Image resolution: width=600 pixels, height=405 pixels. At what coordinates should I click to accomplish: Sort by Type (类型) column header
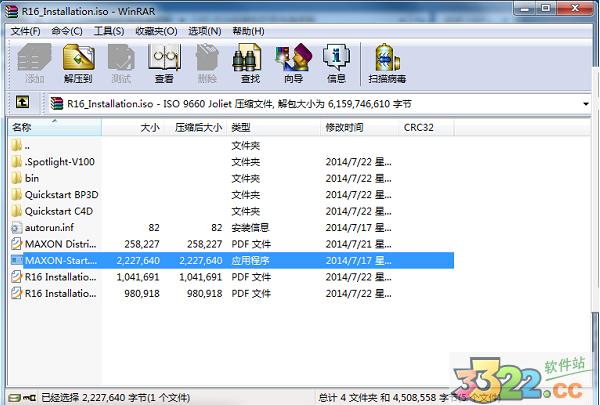click(x=274, y=127)
